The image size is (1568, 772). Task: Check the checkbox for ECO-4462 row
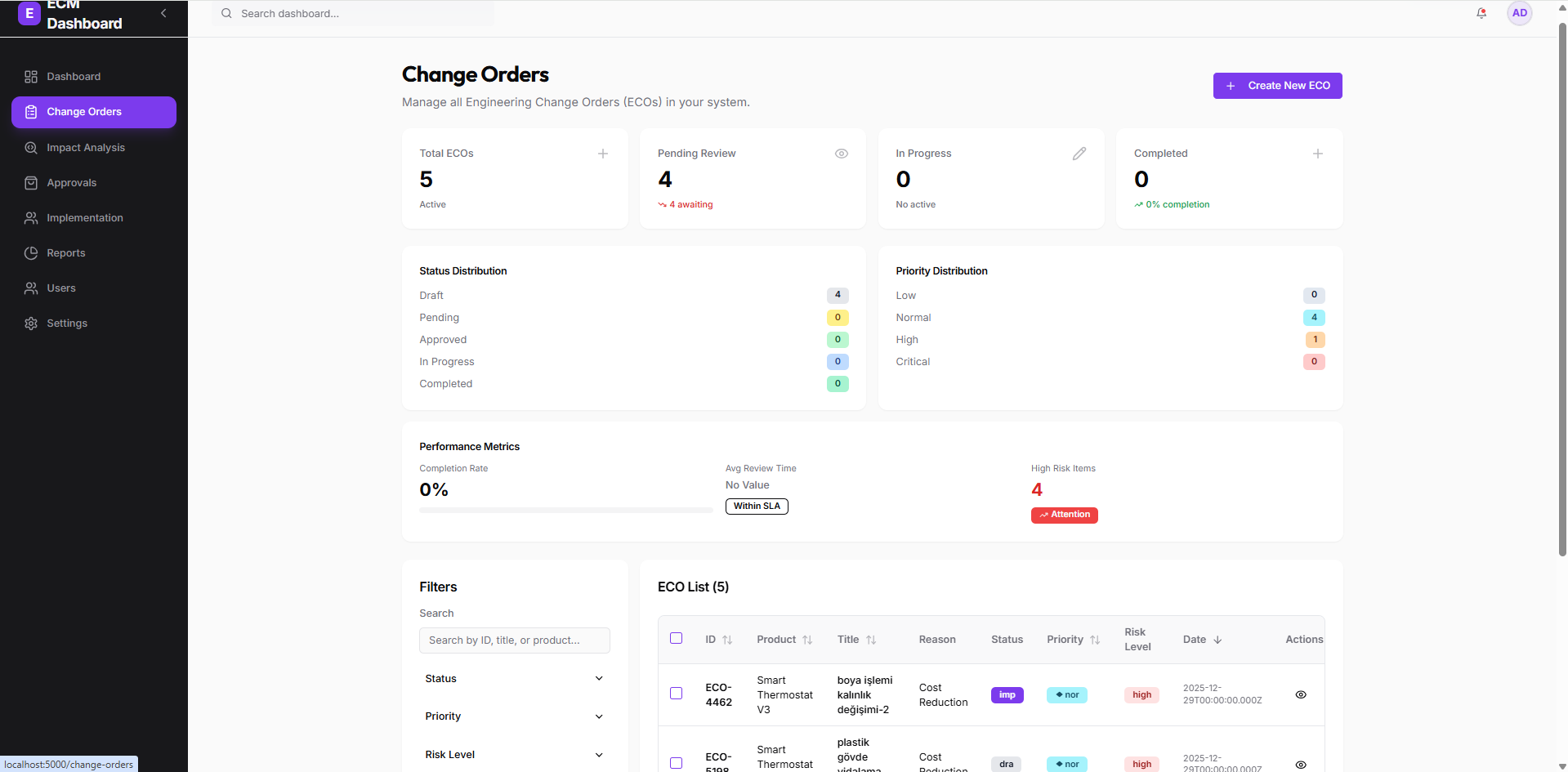pyautogui.click(x=676, y=693)
